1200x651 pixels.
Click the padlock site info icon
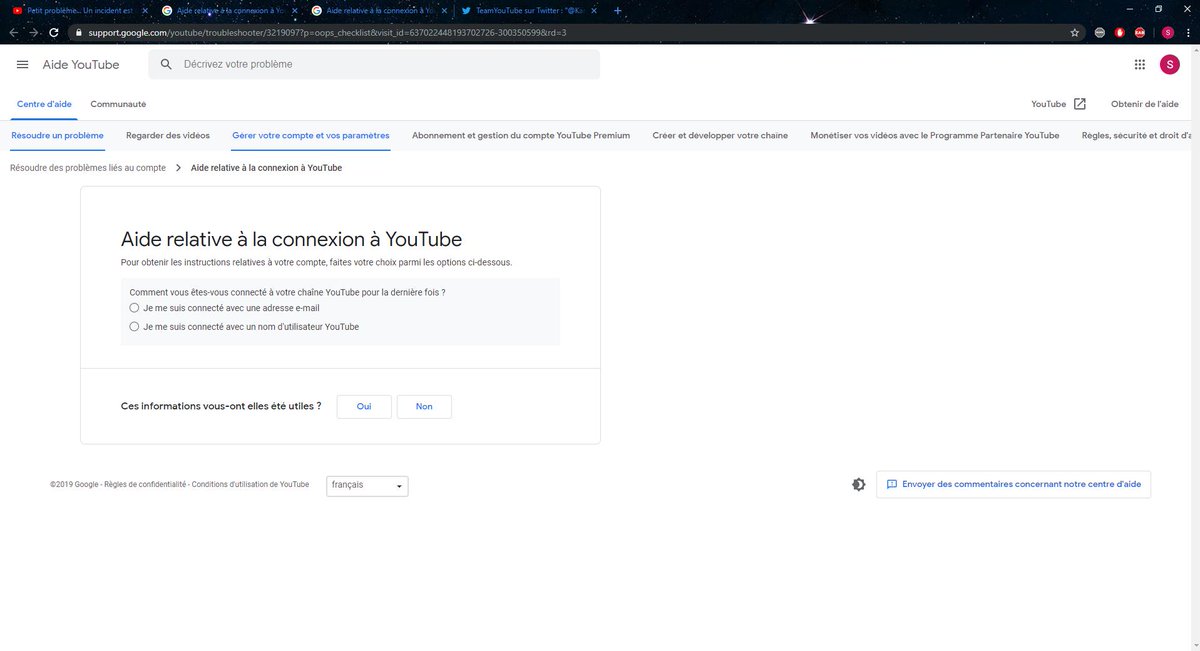79,32
